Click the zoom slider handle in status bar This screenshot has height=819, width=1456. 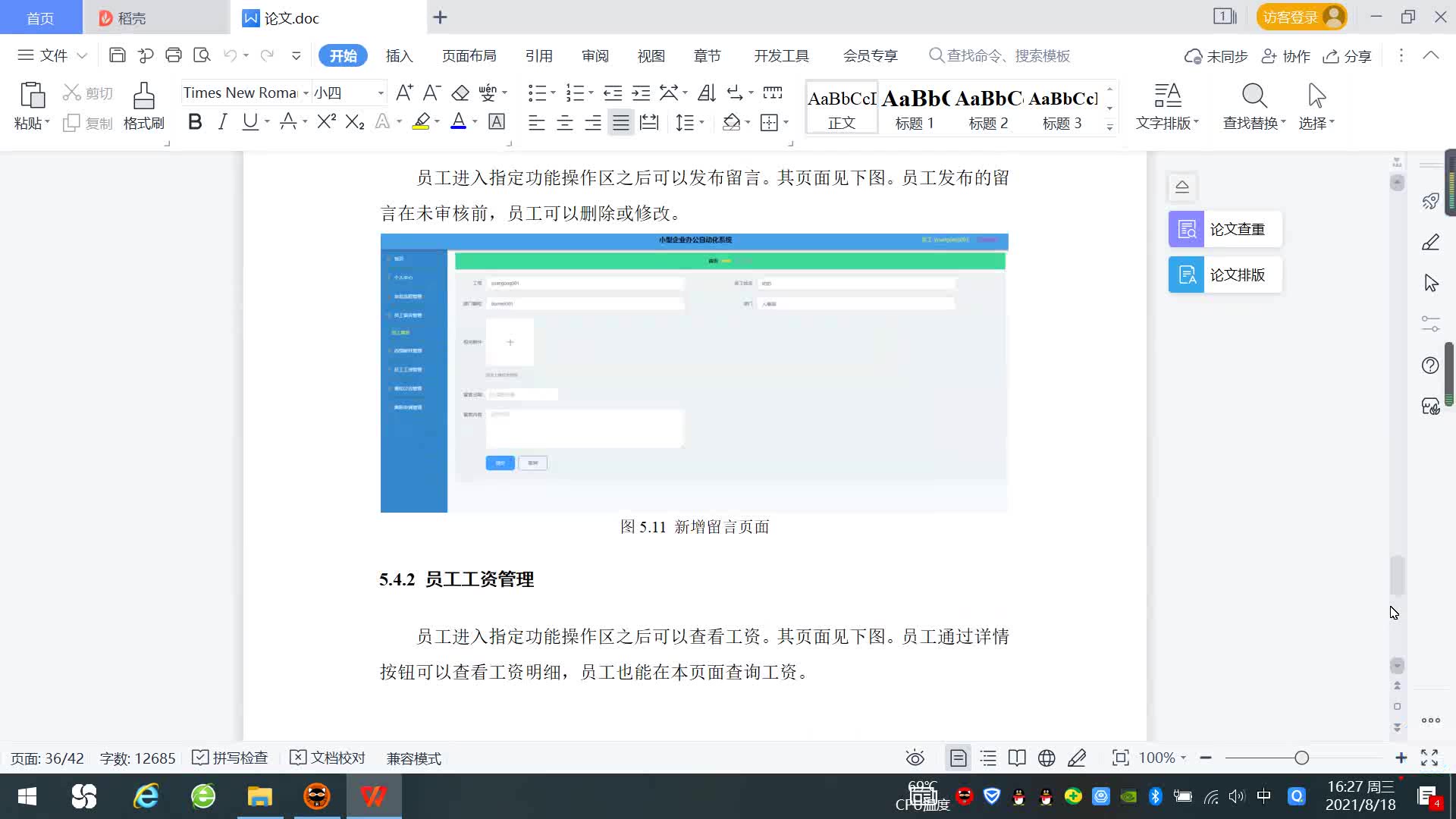coord(1301,758)
